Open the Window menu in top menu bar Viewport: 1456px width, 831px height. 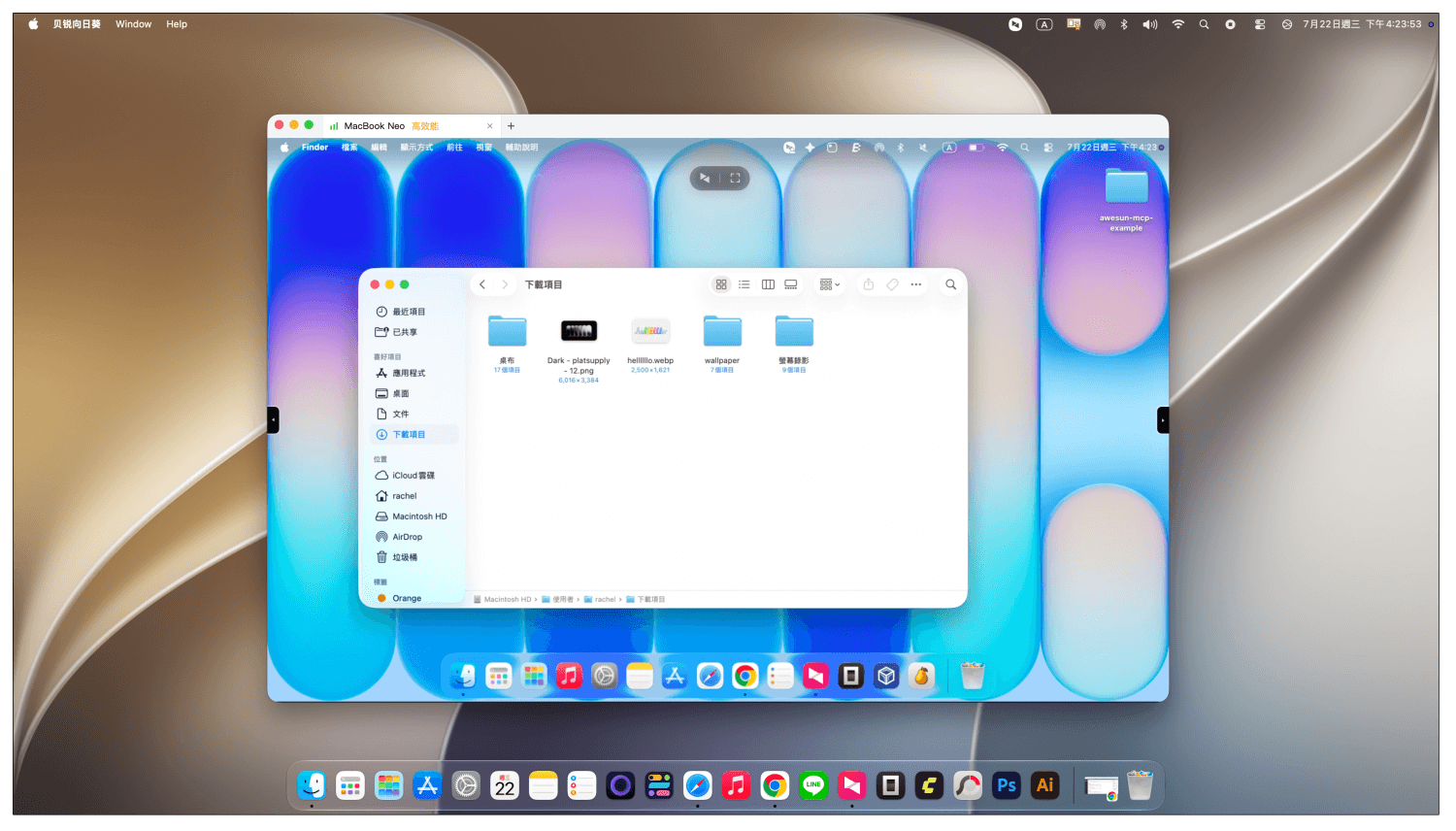(133, 24)
